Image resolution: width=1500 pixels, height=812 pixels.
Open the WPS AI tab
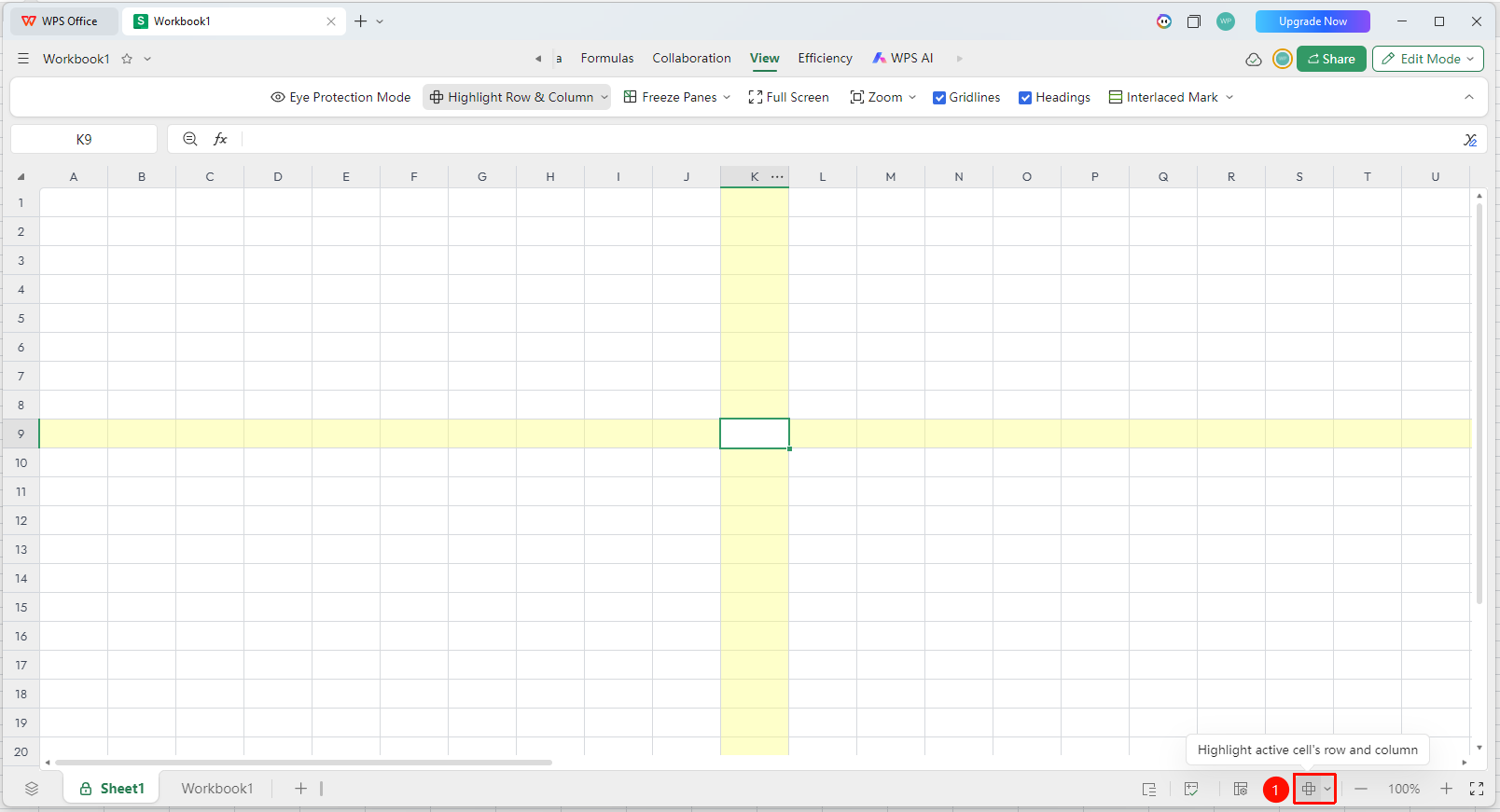(x=903, y=58)
